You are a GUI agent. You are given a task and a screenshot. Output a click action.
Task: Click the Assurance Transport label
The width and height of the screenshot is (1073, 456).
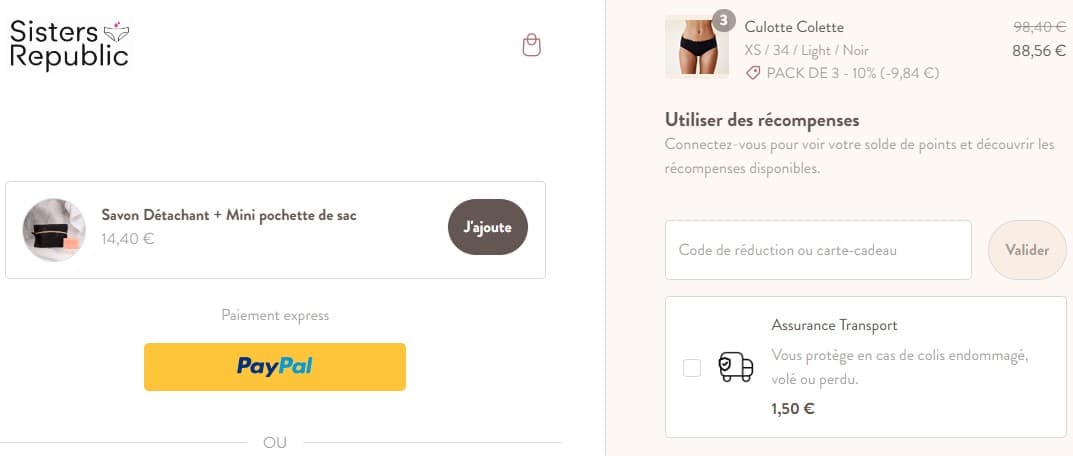[x=834, y=325]
